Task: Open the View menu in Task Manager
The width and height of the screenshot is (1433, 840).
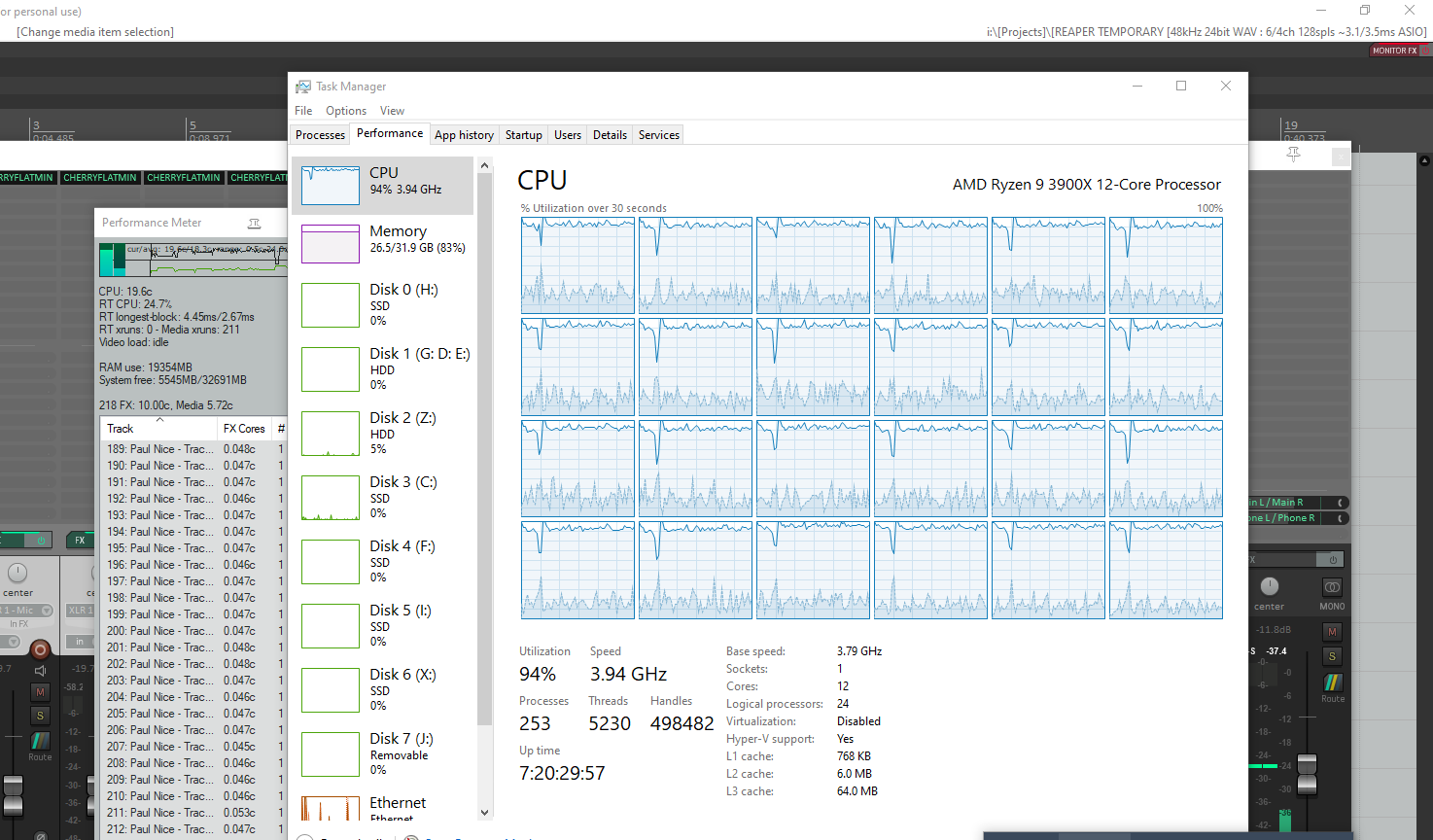Action: point(392,111)
